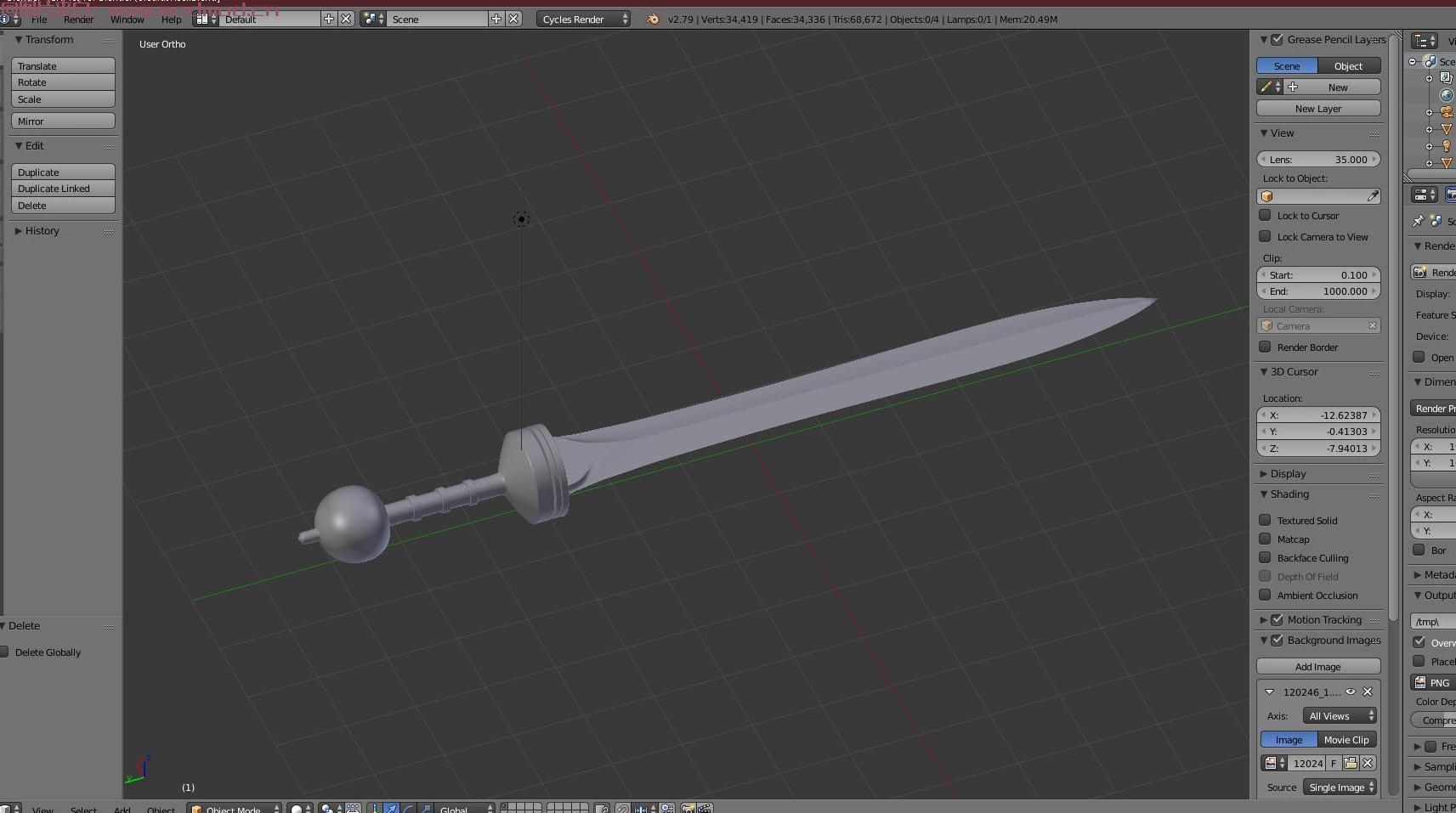Unlink the background image datablock
The image size is (1456, 813).
coord(1368,763)
